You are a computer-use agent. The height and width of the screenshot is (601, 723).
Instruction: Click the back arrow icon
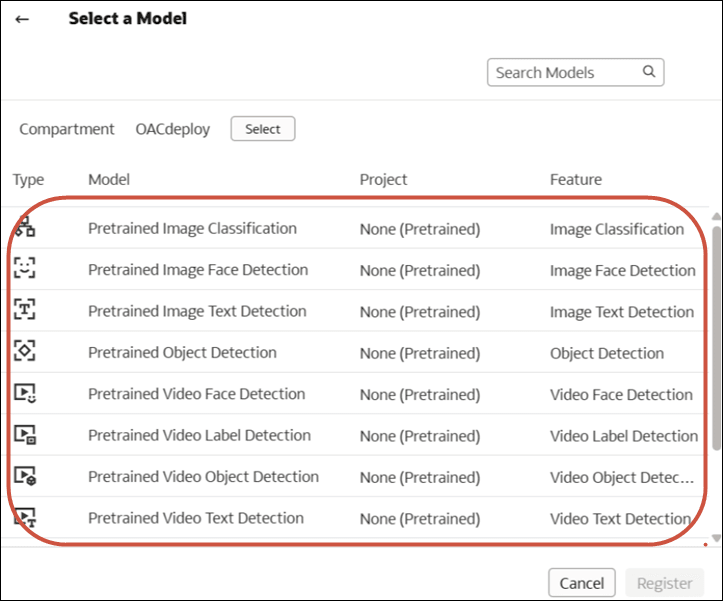(22, 19)
